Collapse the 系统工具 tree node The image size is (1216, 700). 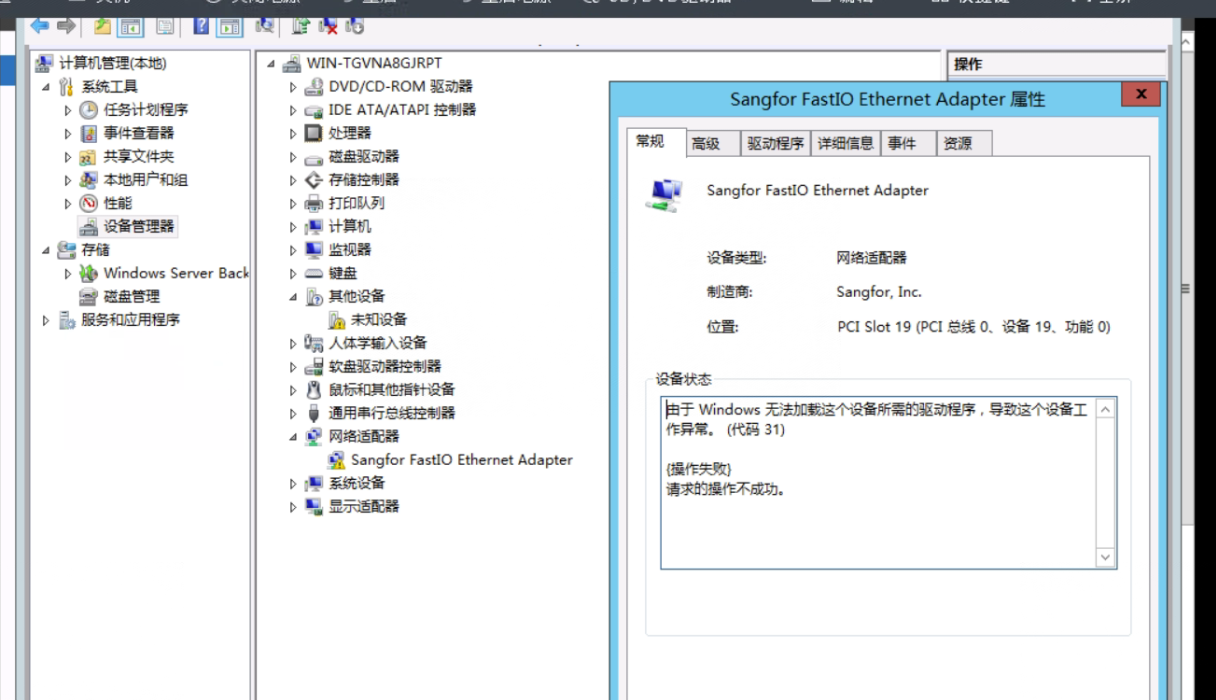pyautogui.click(x=45, y=87)
